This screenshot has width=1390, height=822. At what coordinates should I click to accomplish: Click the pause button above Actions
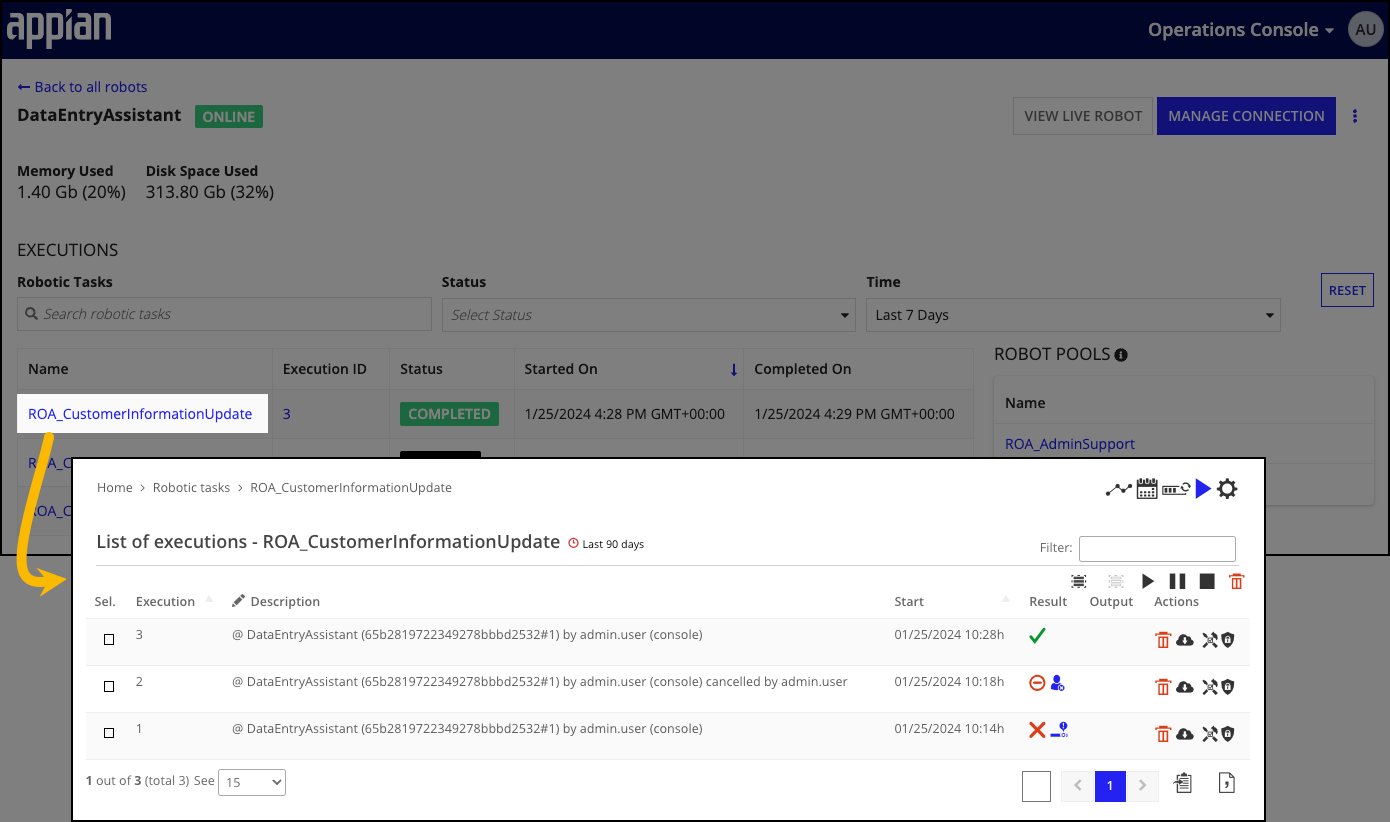(1178, 581)
